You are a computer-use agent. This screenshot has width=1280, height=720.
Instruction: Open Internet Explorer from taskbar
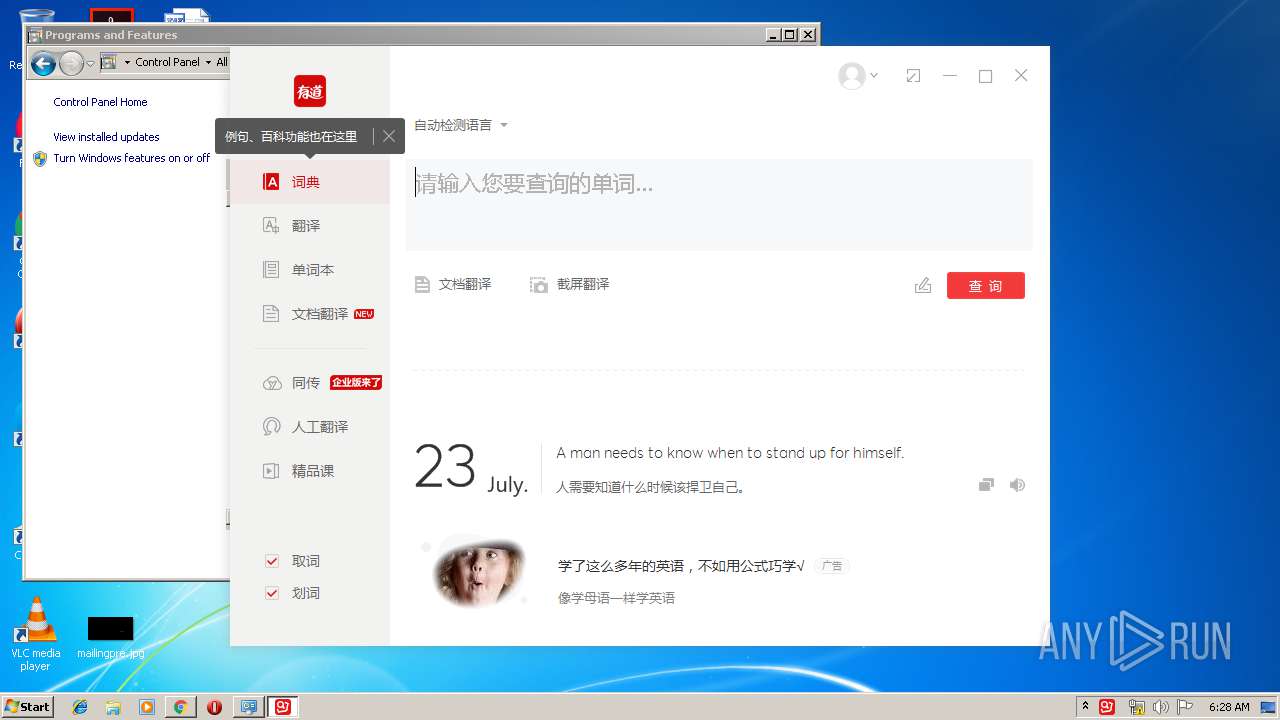coord(80,707)
